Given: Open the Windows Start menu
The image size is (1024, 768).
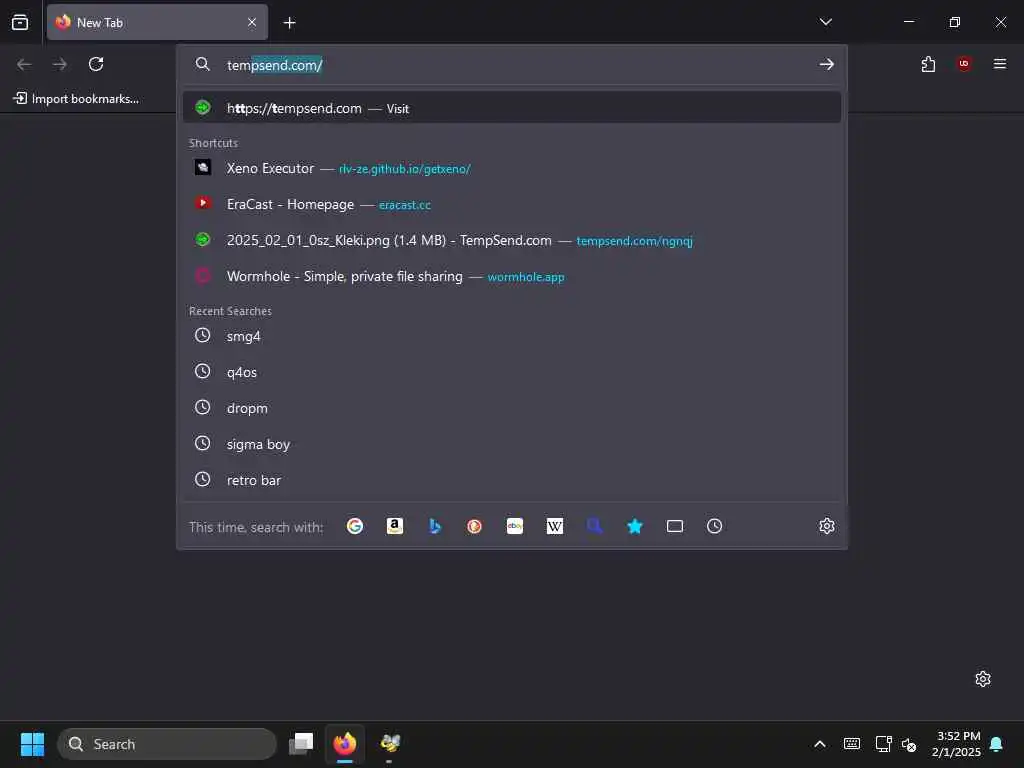Looking at the screenshot, I should tap(32, 744).
